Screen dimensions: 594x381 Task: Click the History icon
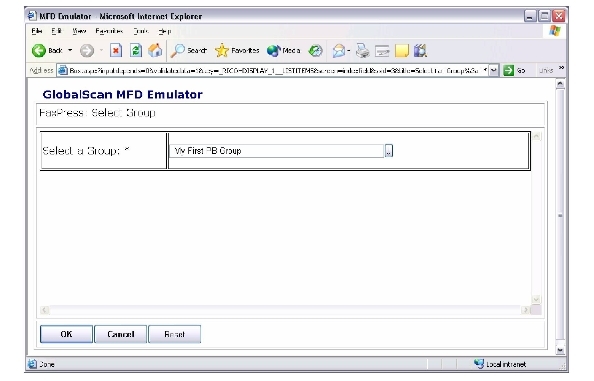(x=315, y=50)
